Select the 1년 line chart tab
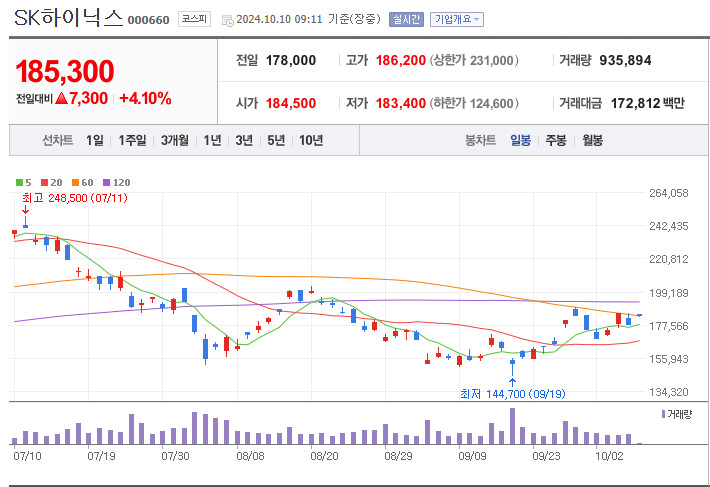Image resolution: width=710 pixels, height=487 pixels. coord(212,140)
